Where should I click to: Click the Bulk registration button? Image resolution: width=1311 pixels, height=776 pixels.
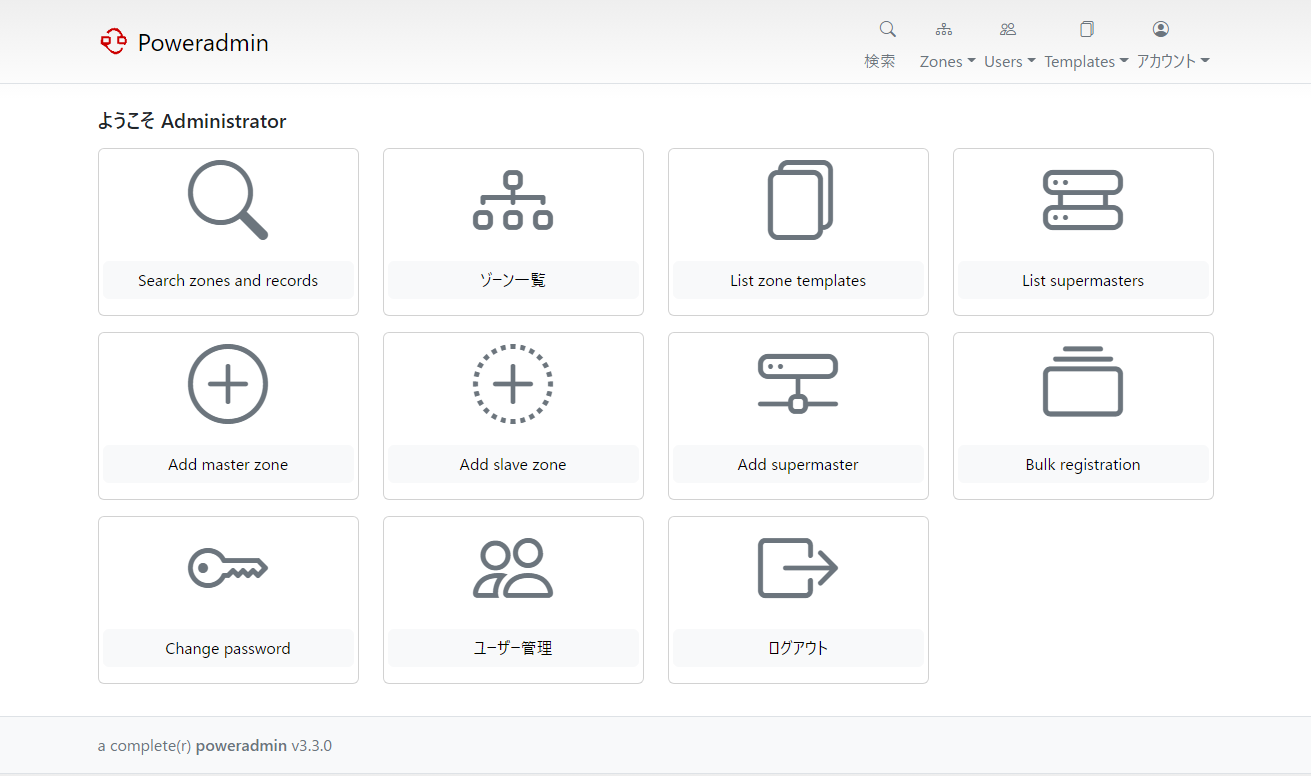pos(1083,464)
